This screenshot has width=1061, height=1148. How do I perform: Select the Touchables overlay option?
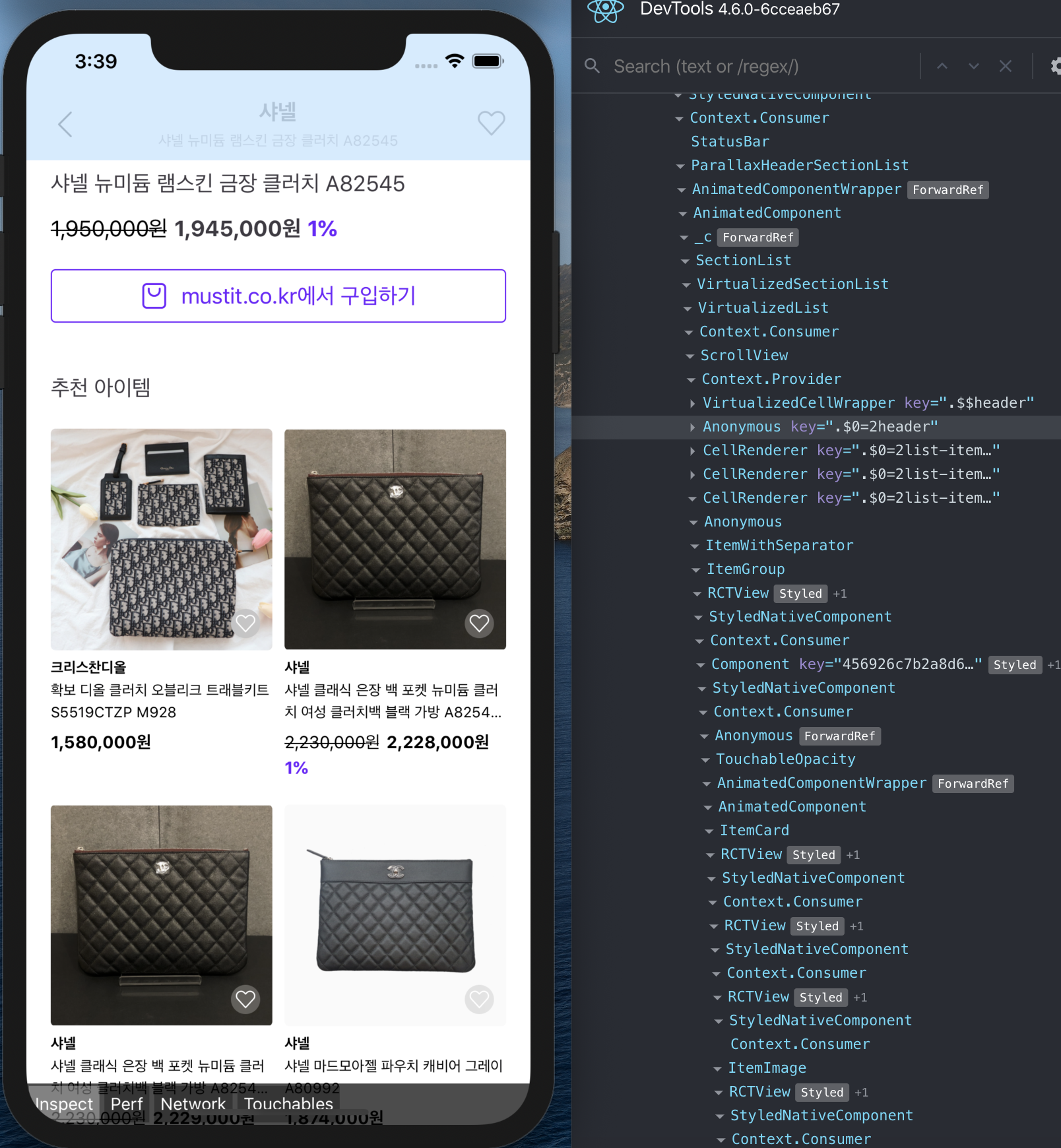coord(288,1104)
